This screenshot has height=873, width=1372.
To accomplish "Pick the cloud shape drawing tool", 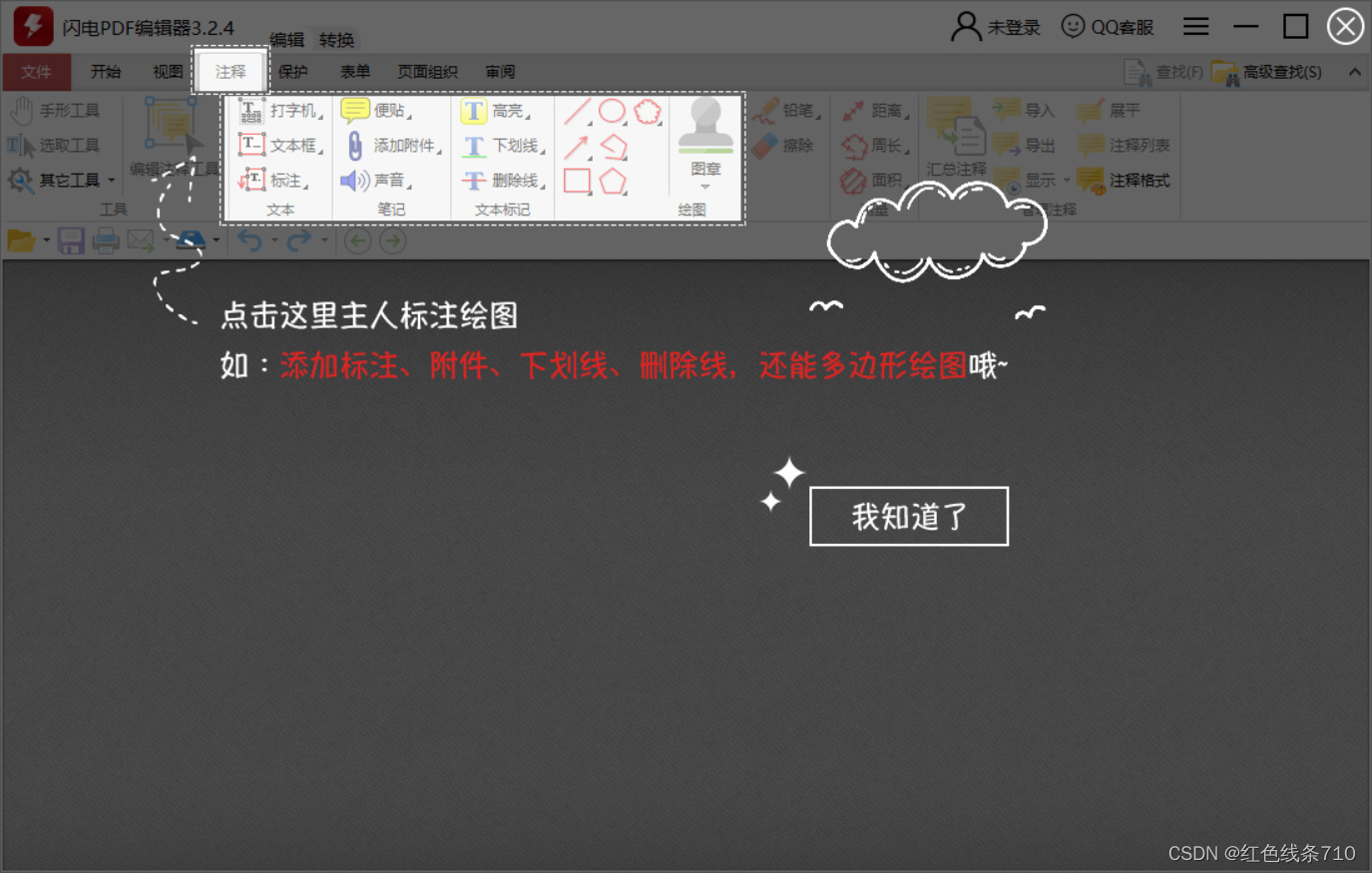I will click(x=648, y=111).
